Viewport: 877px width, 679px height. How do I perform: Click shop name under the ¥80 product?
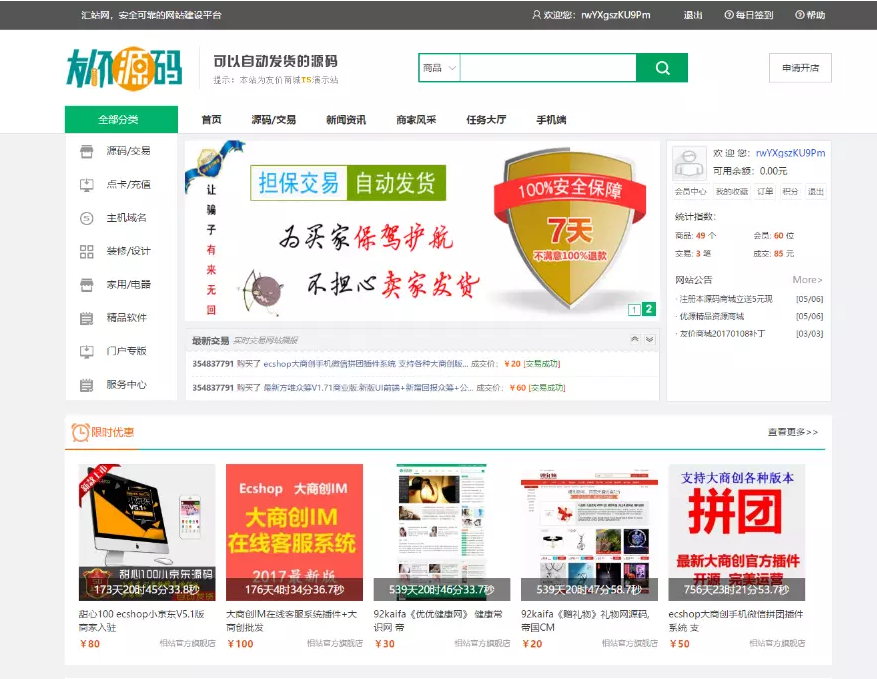pyautogui.click(x=187, y=643)
